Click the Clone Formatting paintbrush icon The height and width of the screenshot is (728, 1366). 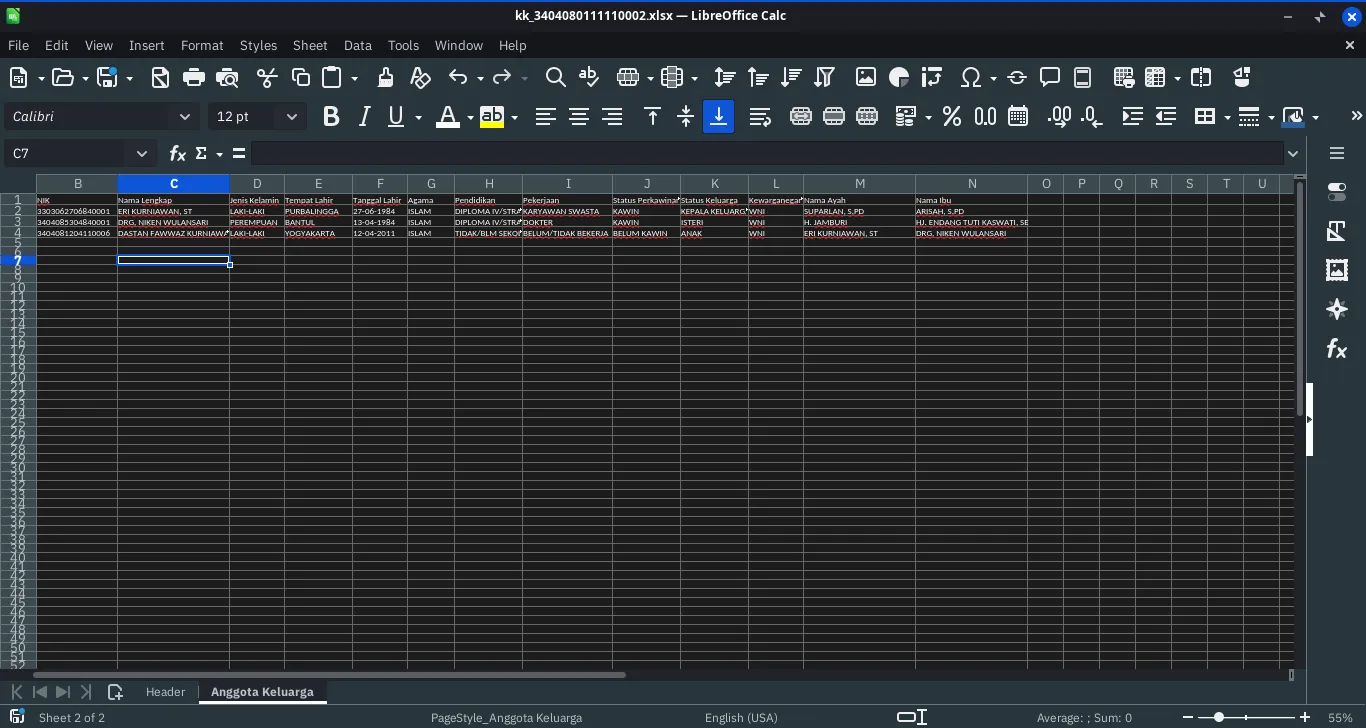pos(385,77)
